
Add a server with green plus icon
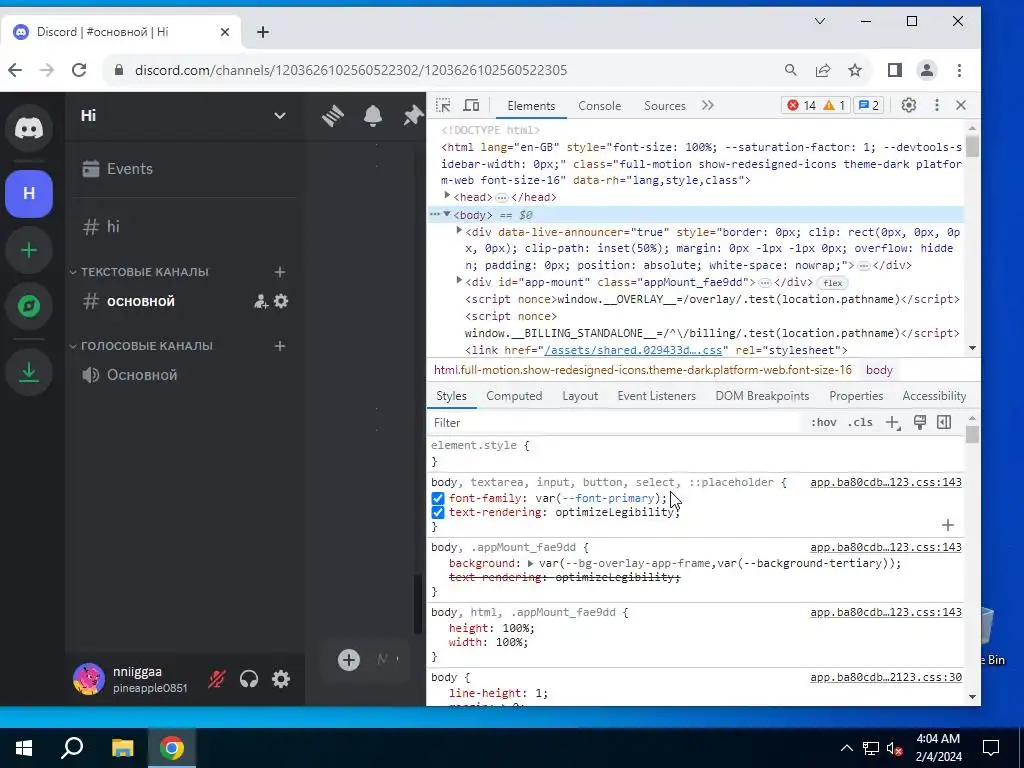pos(29,250)
